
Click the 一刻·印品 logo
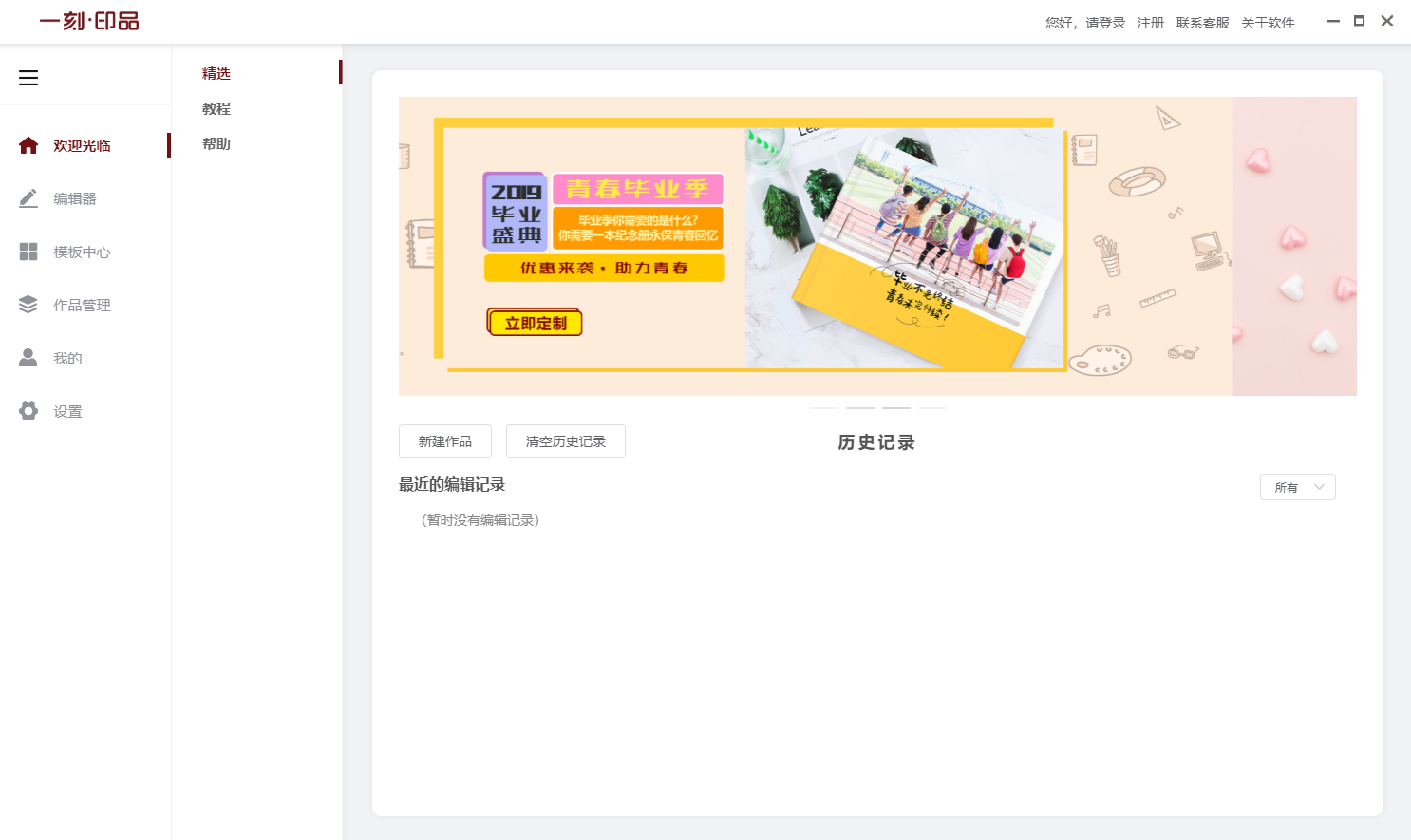87,21
